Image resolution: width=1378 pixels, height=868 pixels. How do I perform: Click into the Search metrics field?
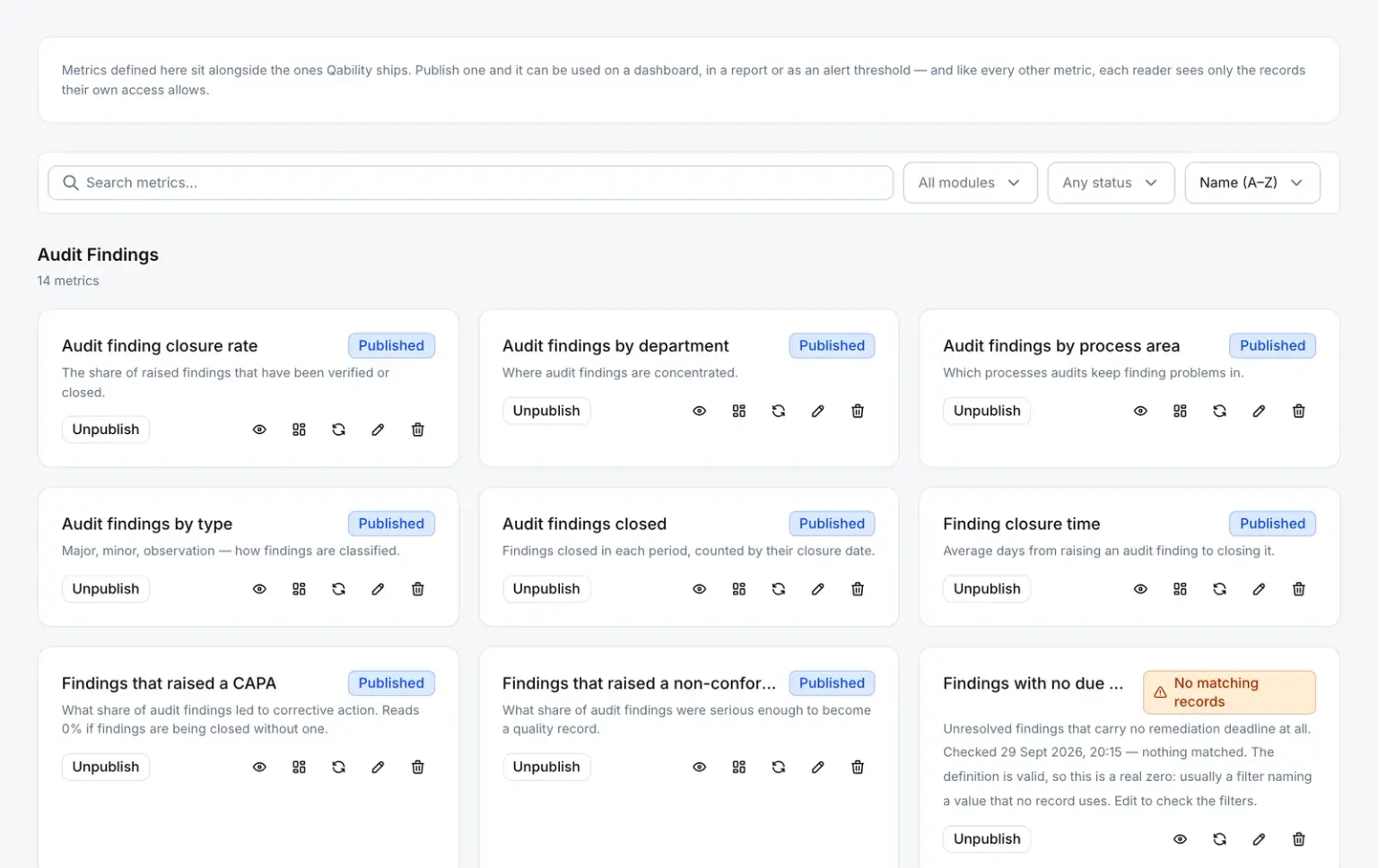(470, 183)
